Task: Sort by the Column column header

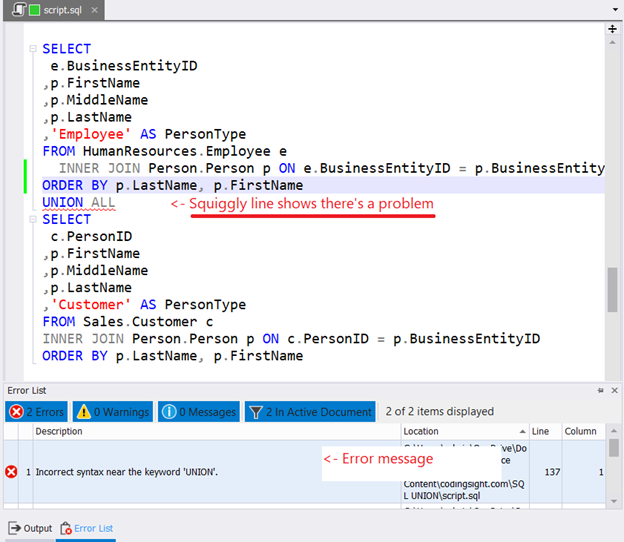Action: point(583,431)
